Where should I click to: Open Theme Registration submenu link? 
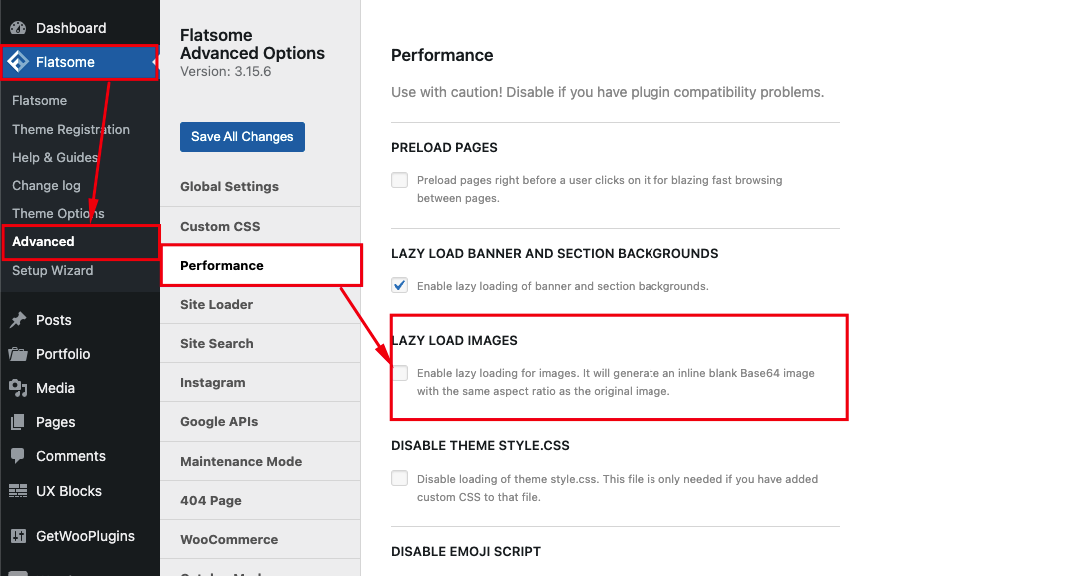[x=70, y=129]
